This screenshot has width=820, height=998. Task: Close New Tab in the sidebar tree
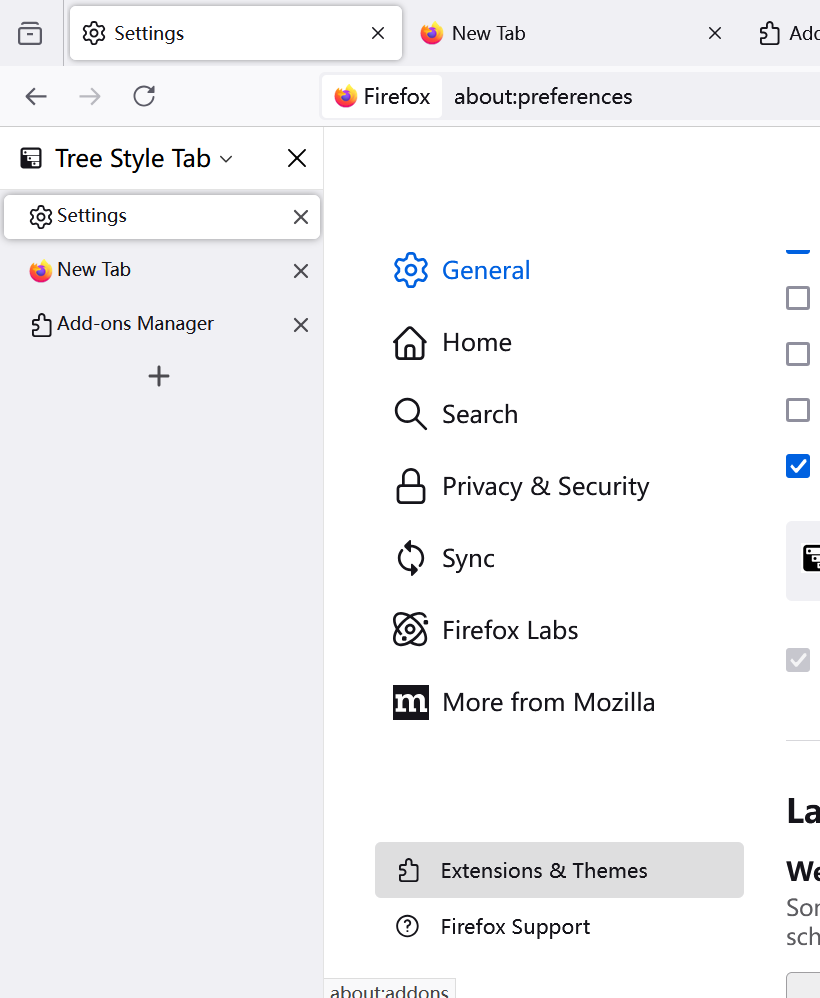point(300,271)
